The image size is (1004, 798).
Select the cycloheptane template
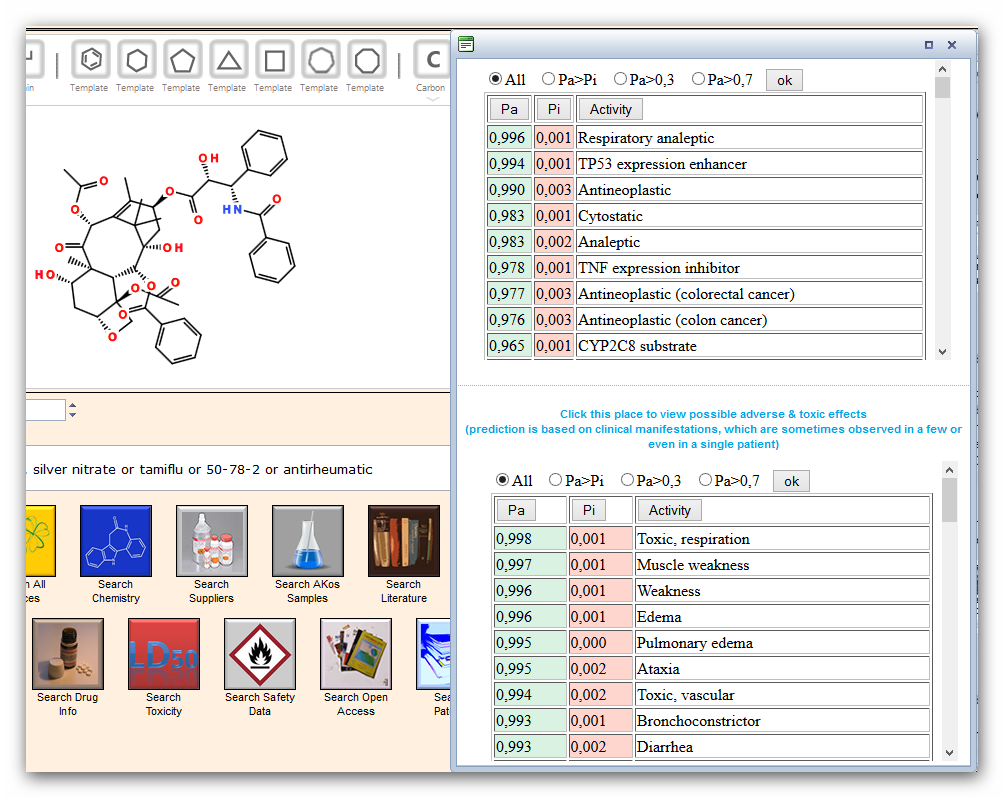pos(321,60)
